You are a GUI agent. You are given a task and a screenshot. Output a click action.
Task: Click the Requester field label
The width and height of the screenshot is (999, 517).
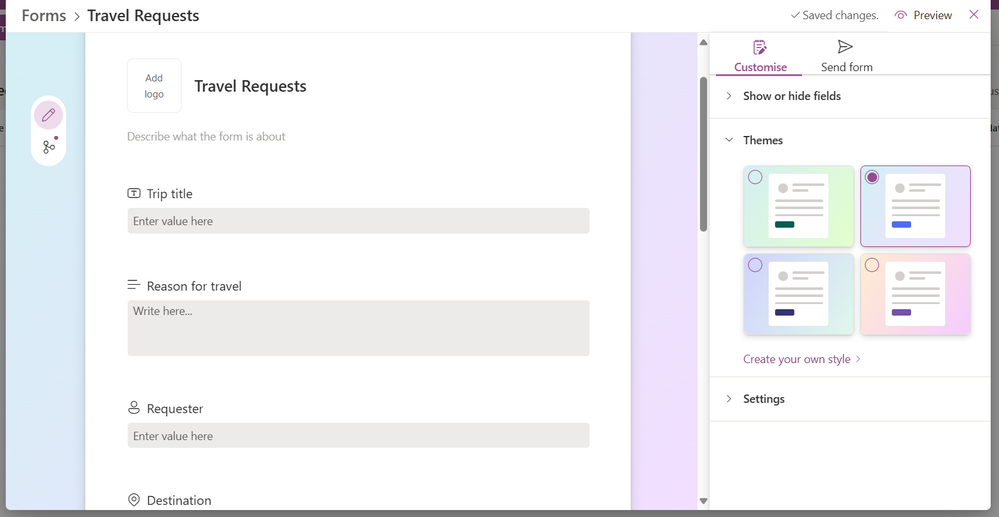coord(175,409)
